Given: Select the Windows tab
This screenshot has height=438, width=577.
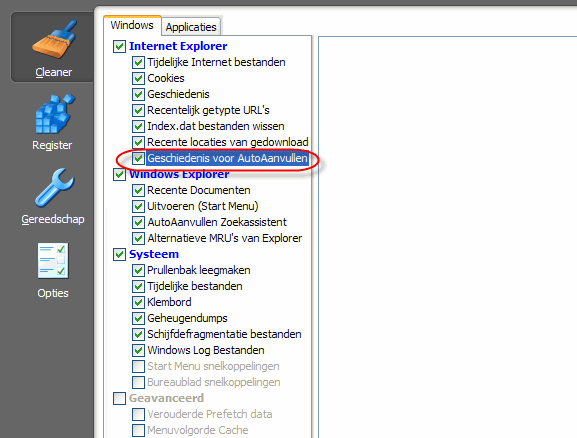Looking at the screenshot, I should [132, 25].
